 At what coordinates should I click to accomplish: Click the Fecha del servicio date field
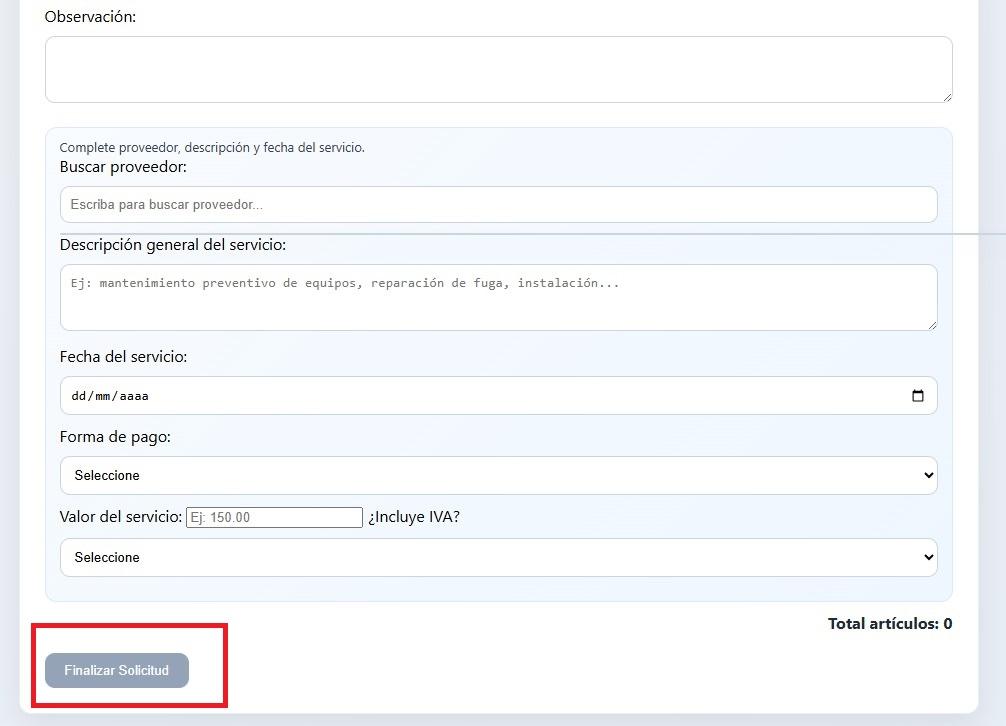pyautogui.click(x=499, y=396)
